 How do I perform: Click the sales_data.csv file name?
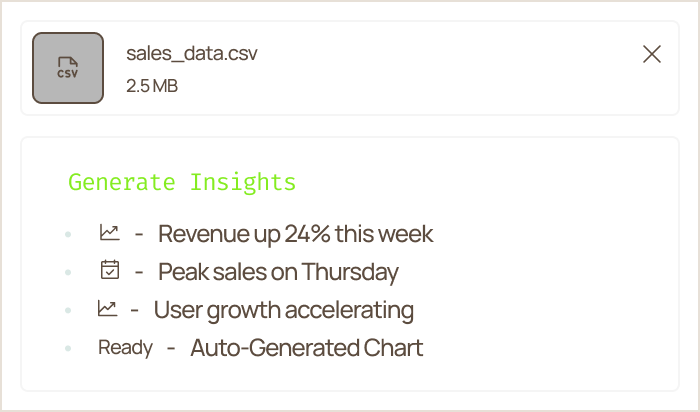(192, 54)
